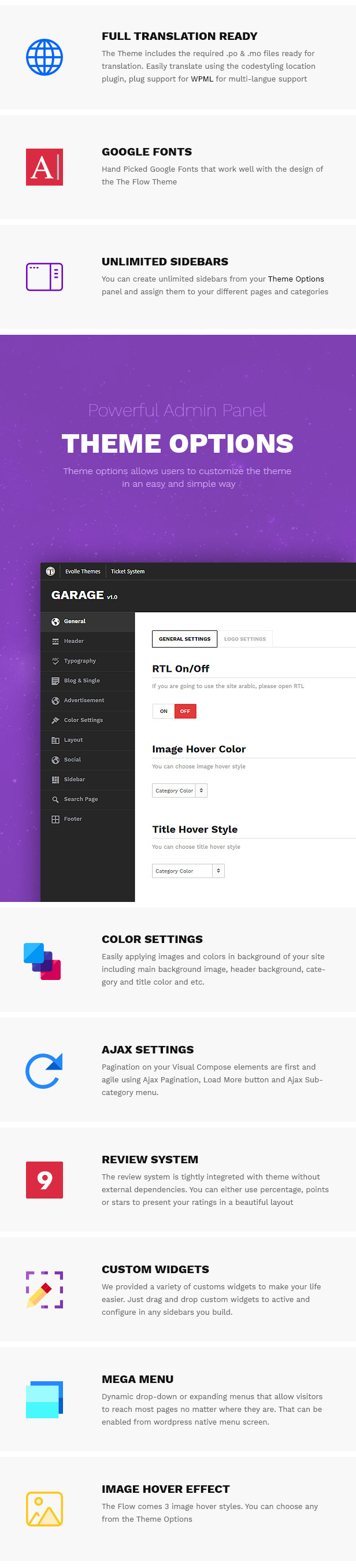Click the yellow Image Hover Effect picture icon

pos(44,1509)
